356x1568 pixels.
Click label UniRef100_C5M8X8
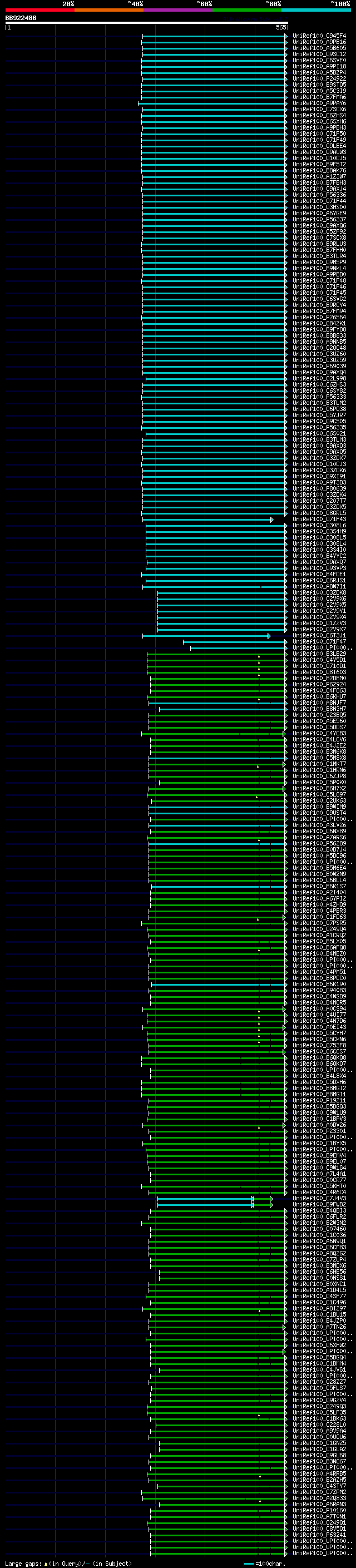(319, 758)
